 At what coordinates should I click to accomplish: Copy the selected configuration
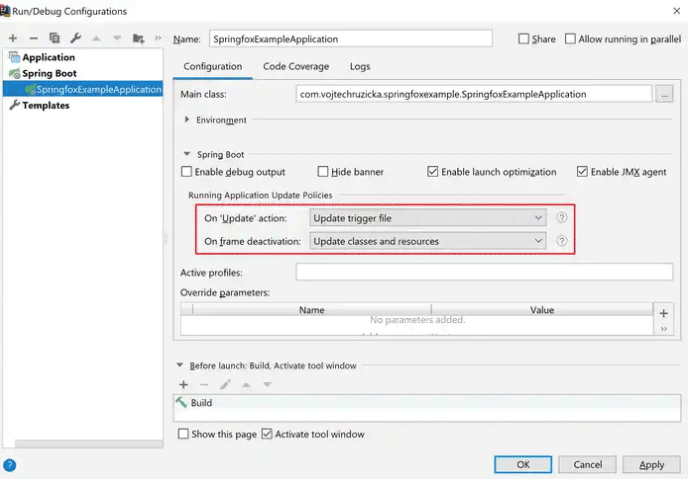(x=54, y=38)
